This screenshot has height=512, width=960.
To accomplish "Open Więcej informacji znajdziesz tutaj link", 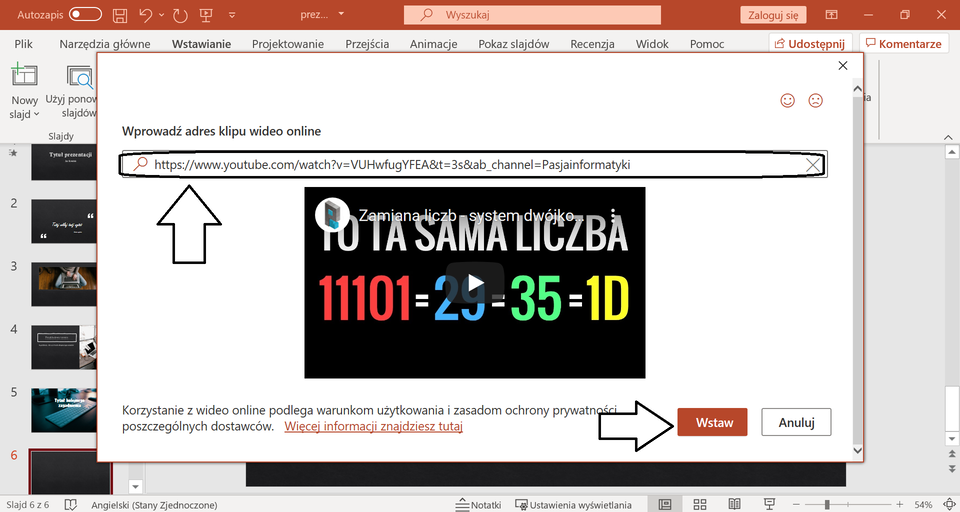I will 373,426.
